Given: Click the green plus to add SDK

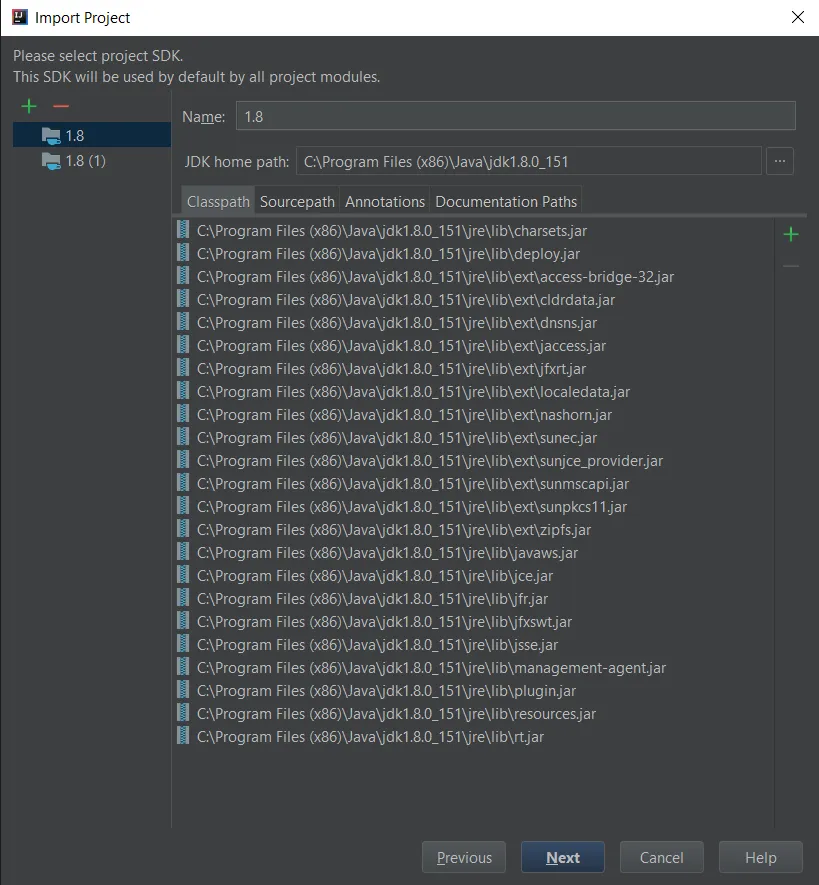Looking at the screenshot, I should coord(29,106).
